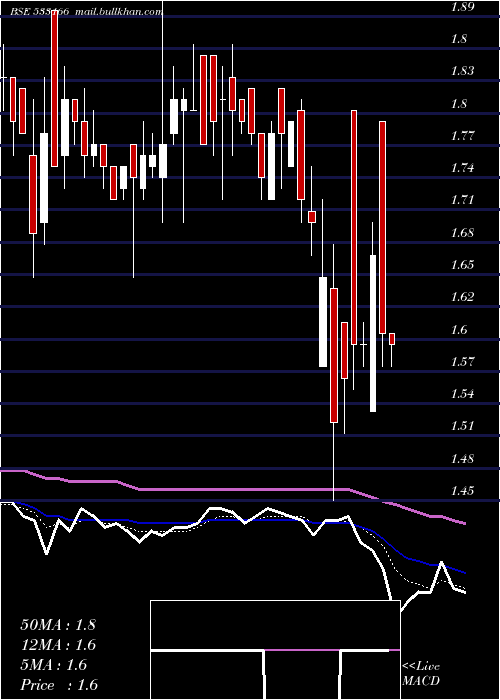Click the 1.77 price axis label
500x700 pixels.
coord(462,135)
